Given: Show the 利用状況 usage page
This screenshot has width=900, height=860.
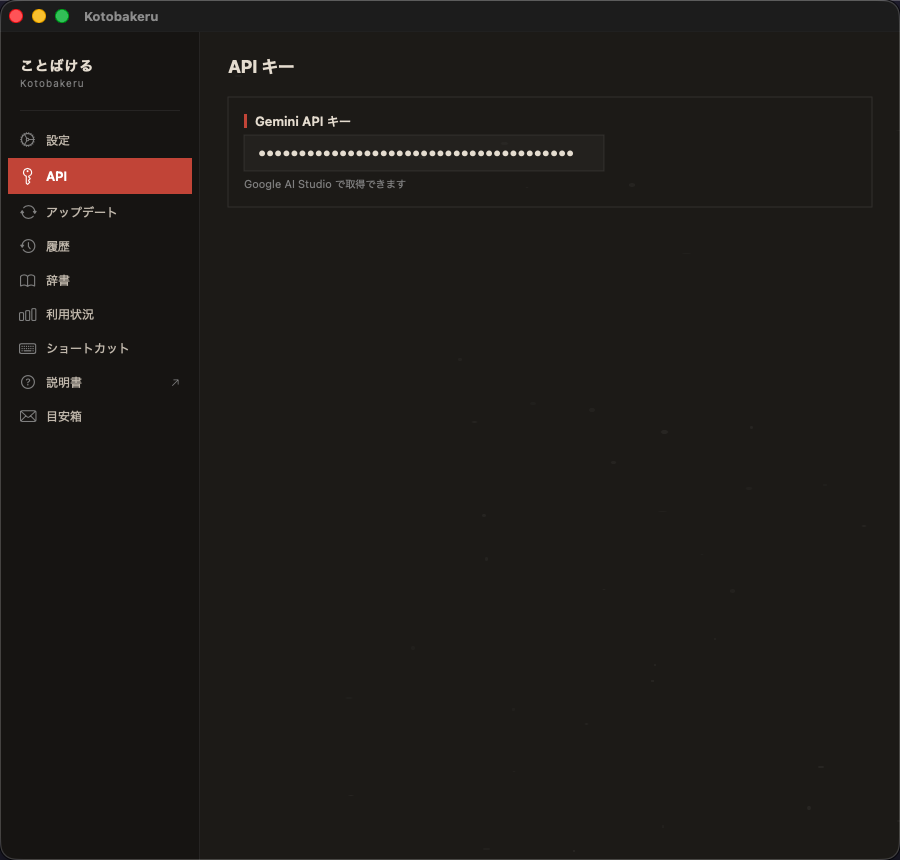Looking at the screenshot, I should click(70, 314).
